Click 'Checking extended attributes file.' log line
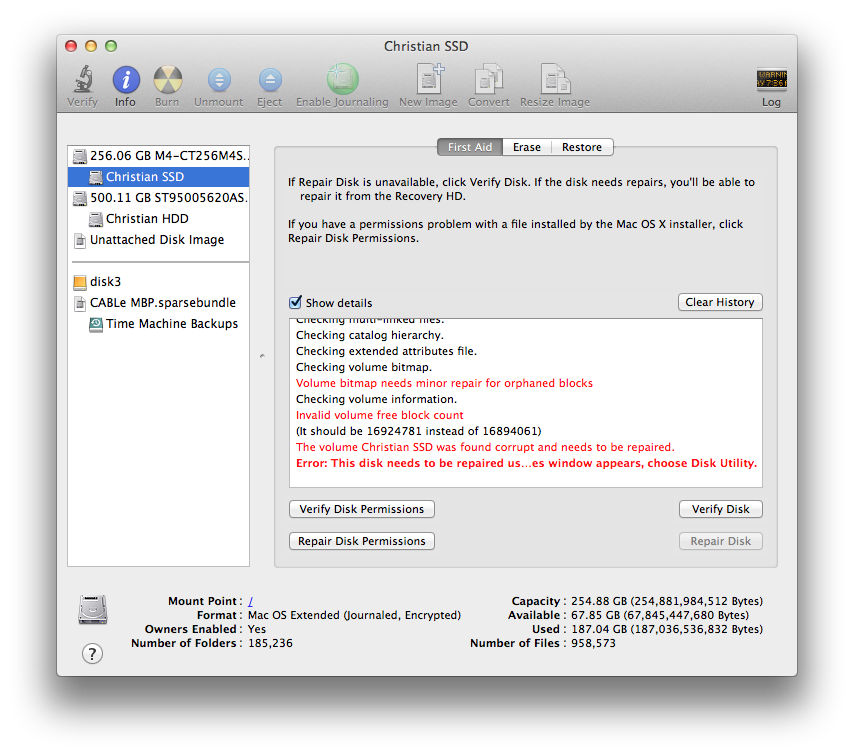Viewport: 854px width, 755px height. 386,351
